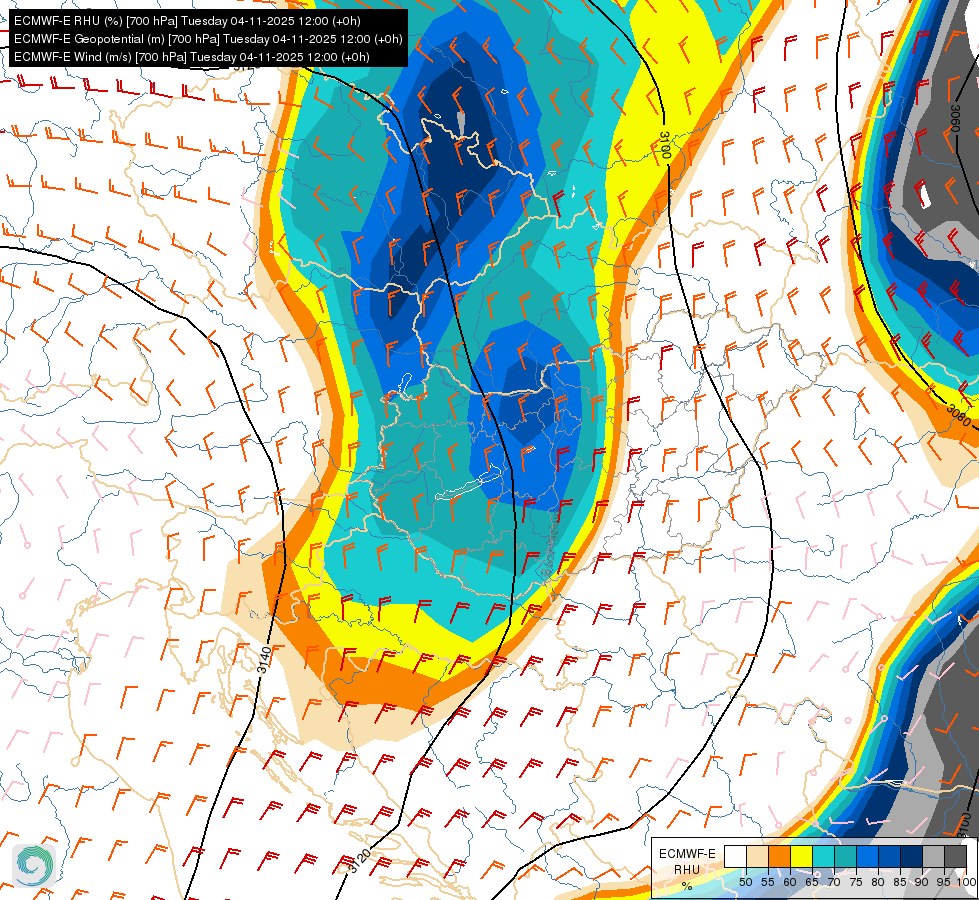Viewport: 979px width, 900px height.
Task: Click the 3080 geopotential contour label
Action: pyautogui.click(x=958, y=415)
